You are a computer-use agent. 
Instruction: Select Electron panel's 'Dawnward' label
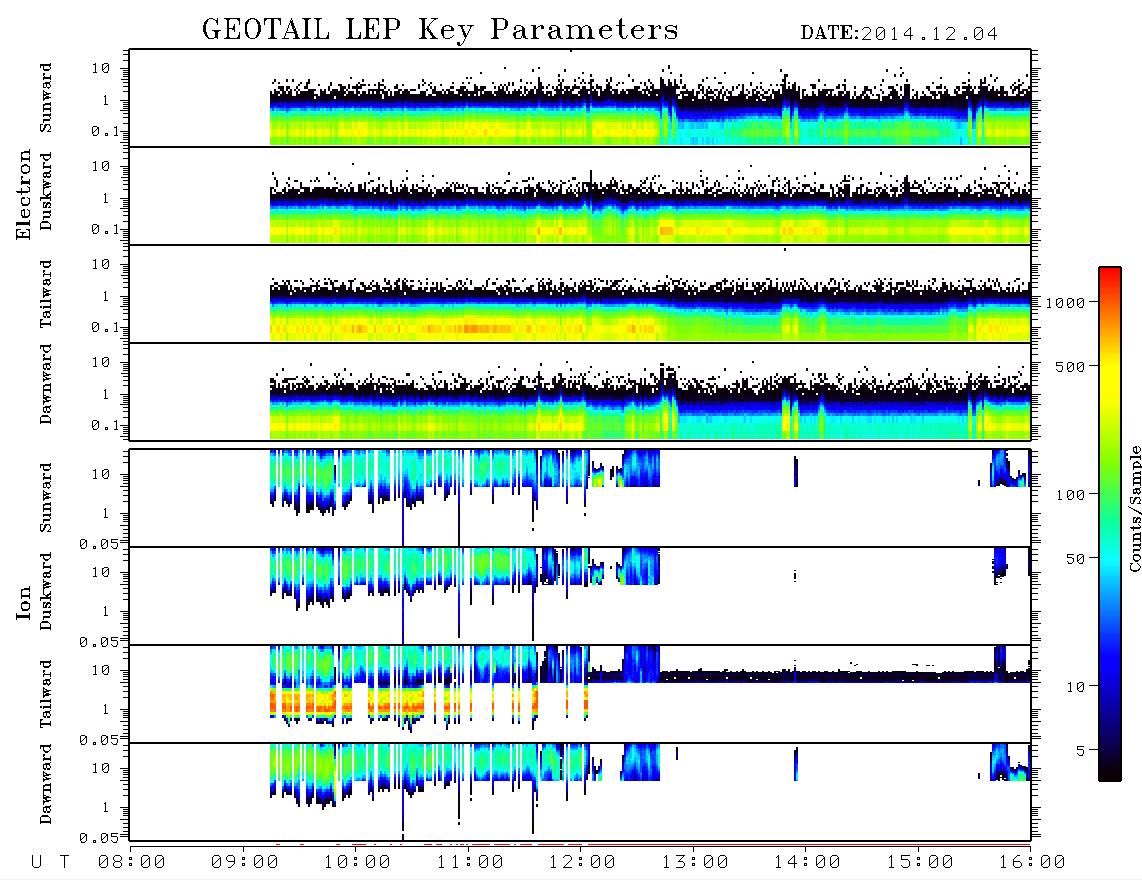point(46,385)
